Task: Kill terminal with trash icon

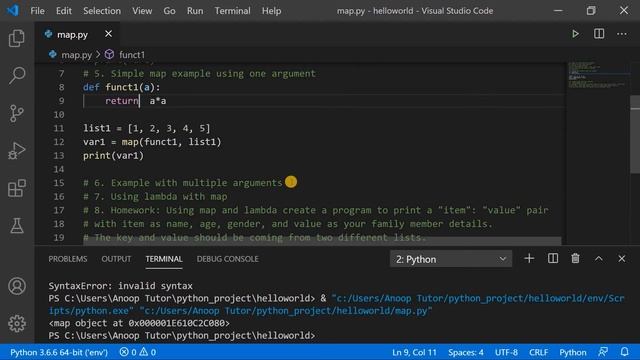Action: click(576, 258)
